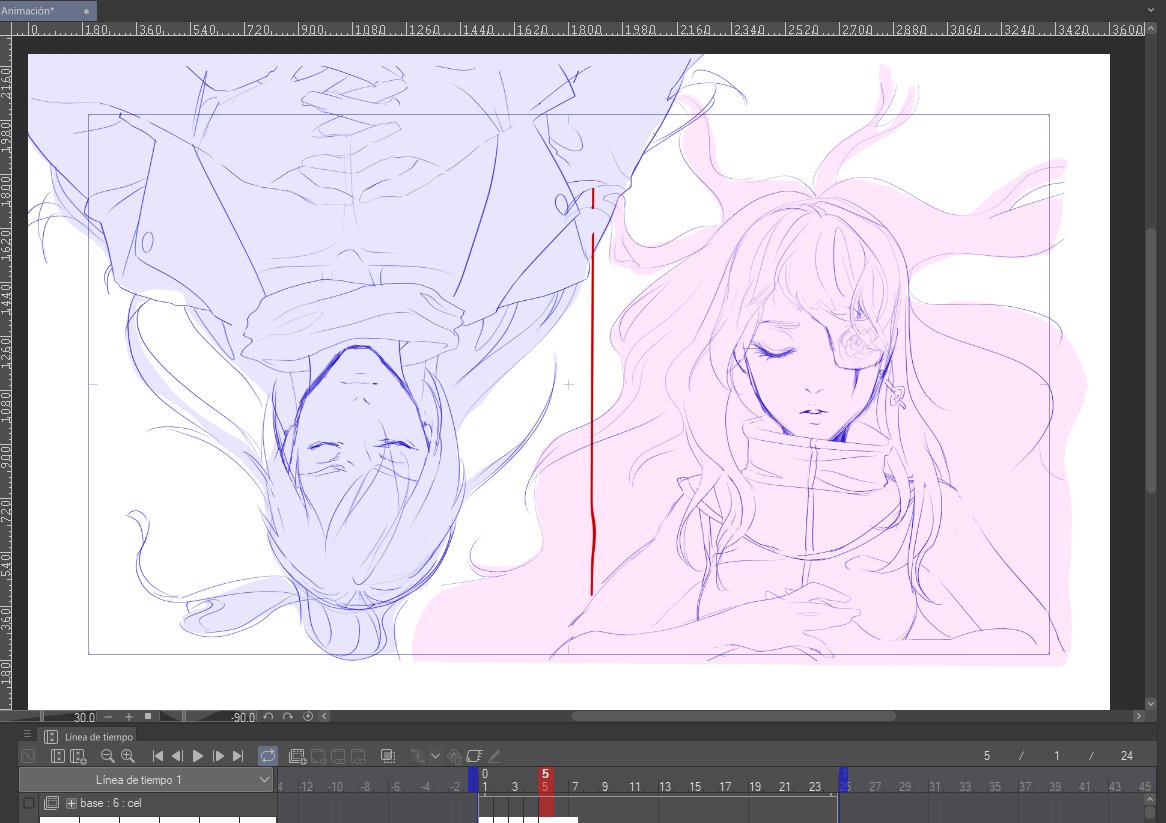The image size is (1166, 823).
Task: Click the greyed-out pen edit icon
Action: tap(494, 756)
